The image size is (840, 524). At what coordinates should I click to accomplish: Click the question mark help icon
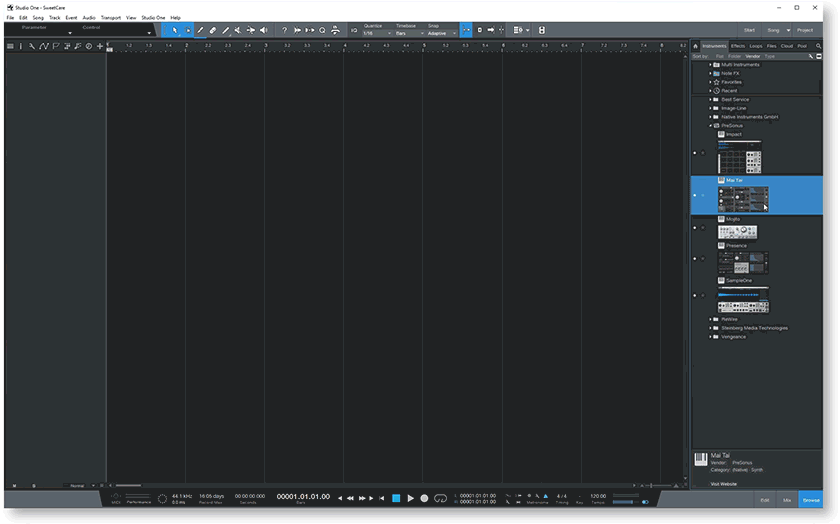(284, 31)
